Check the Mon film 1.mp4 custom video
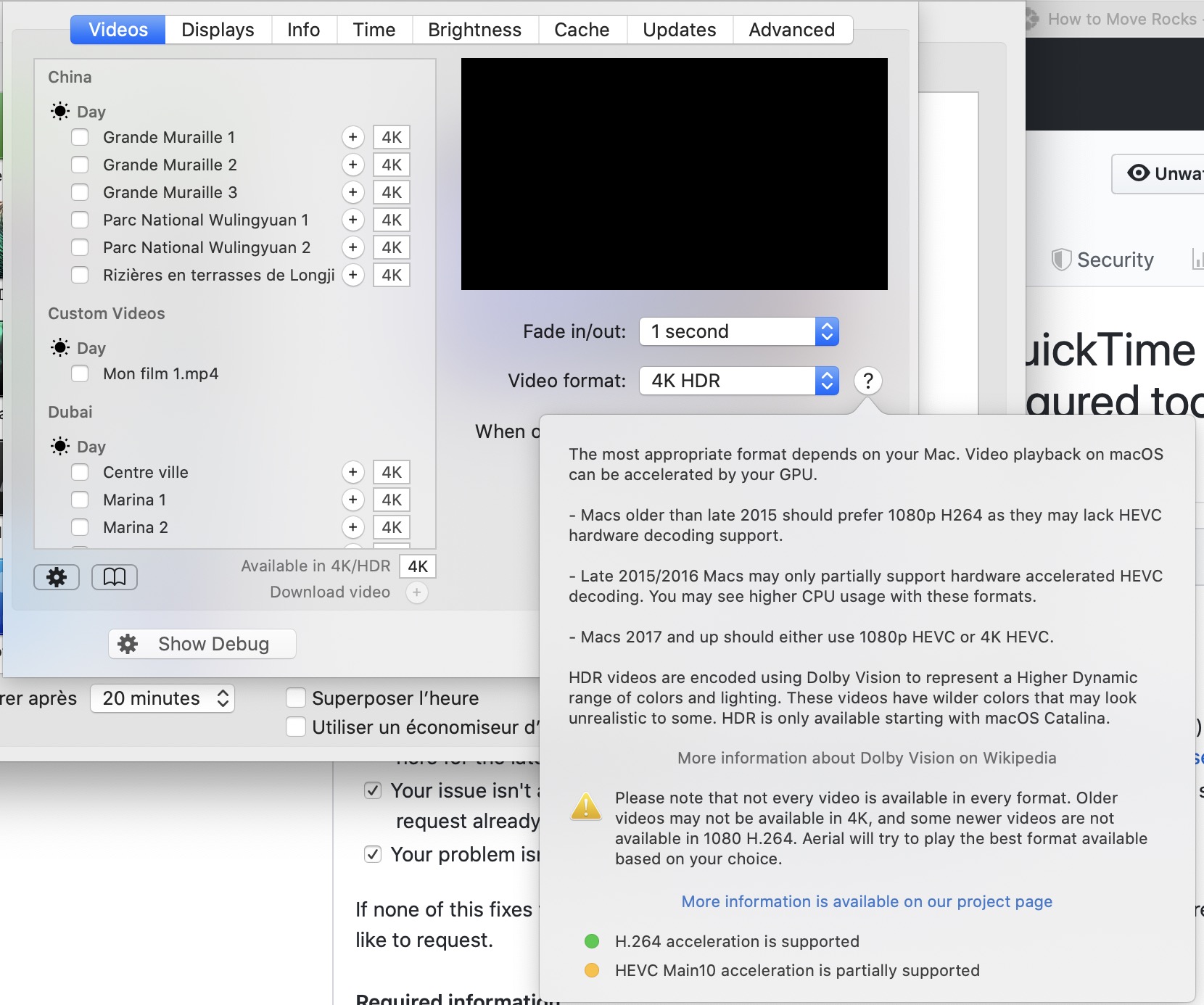Image resolution: width=1204 pixels, height=1005 pixels. (80, 373)
